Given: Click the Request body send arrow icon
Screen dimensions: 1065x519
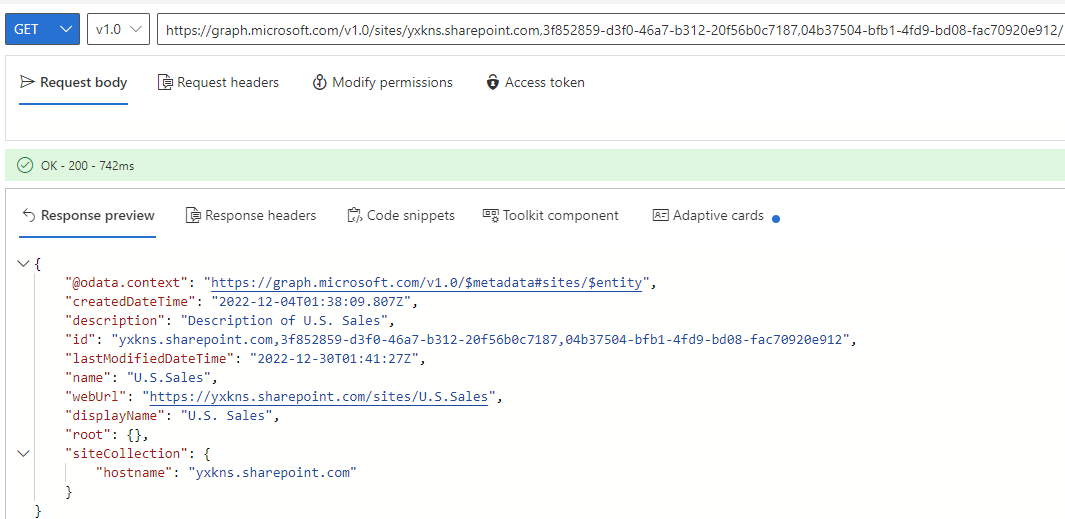Looking at the screenshot, I should pyautogui.click(x=27, y=83).
